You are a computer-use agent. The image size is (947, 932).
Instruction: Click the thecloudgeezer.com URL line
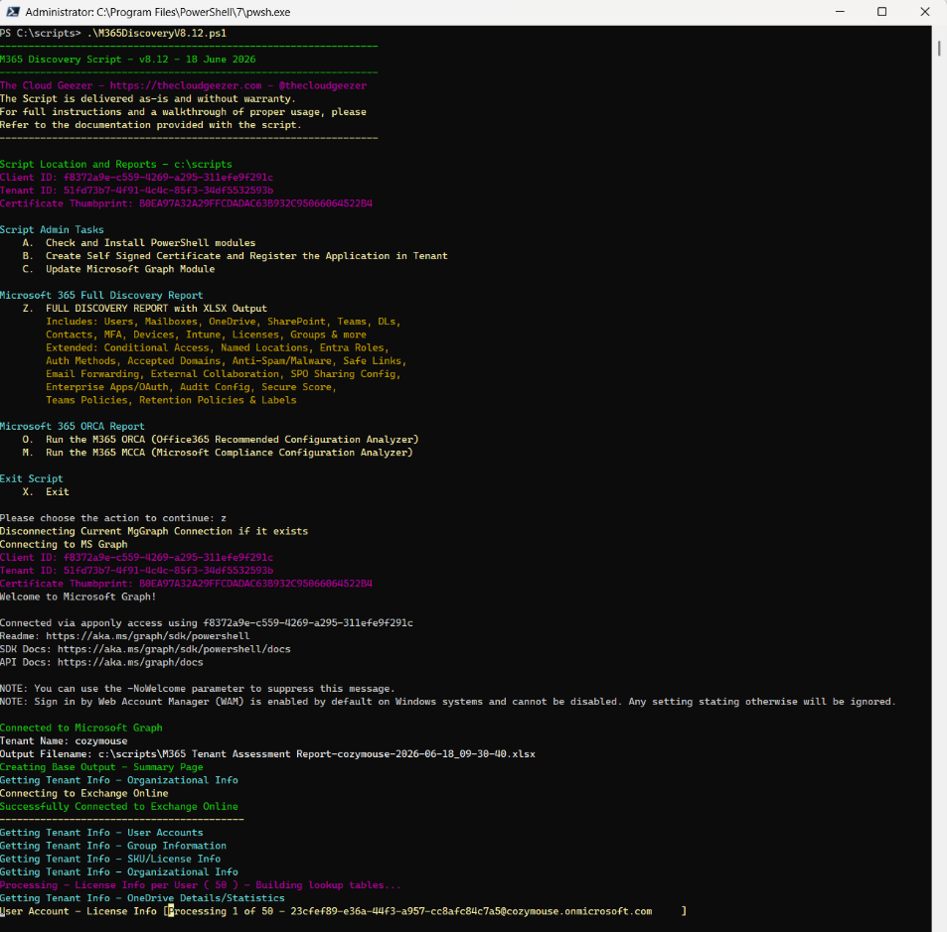[183, 86]
